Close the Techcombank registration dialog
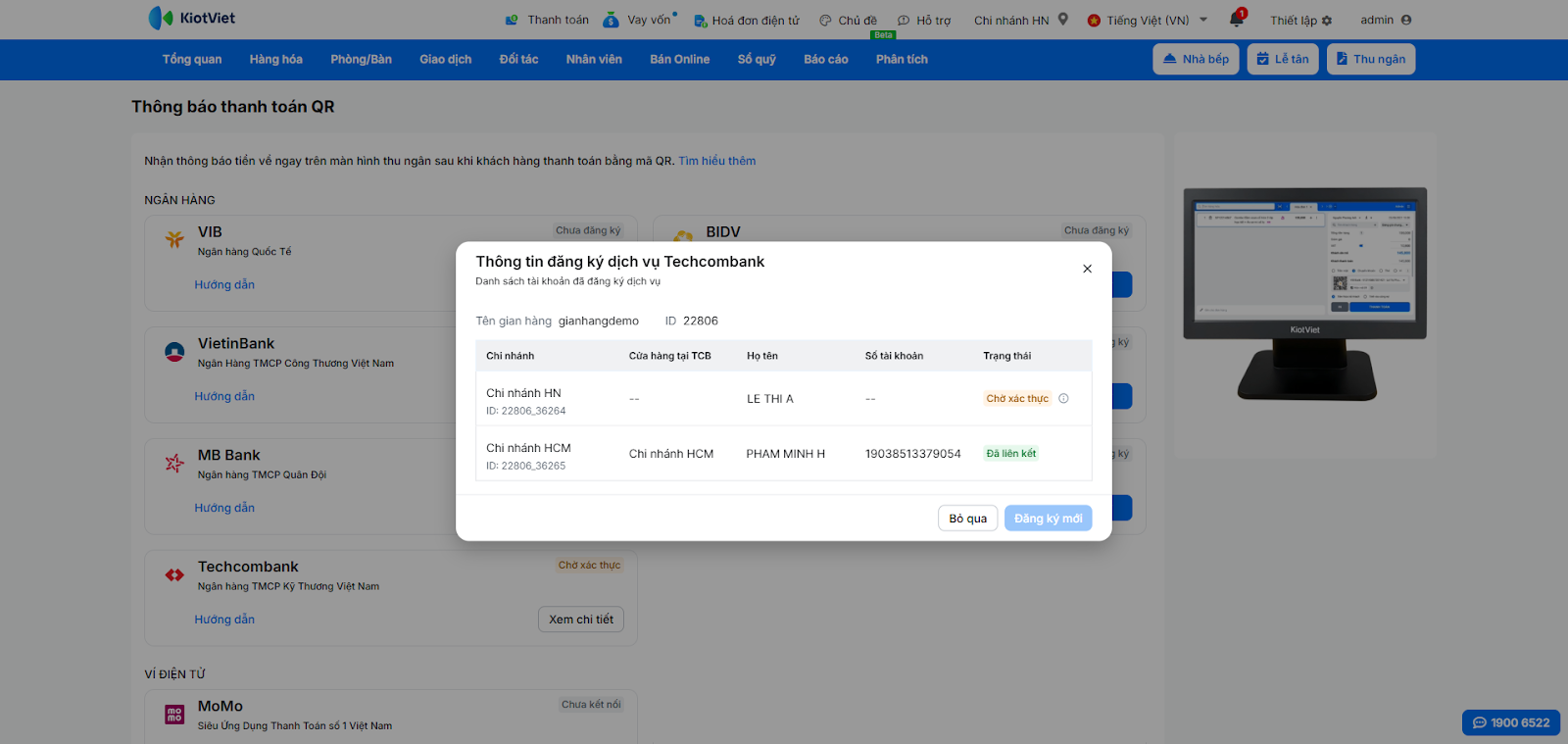The height and width of the screenshot is (744, 1568). (x=1087, y=269)
